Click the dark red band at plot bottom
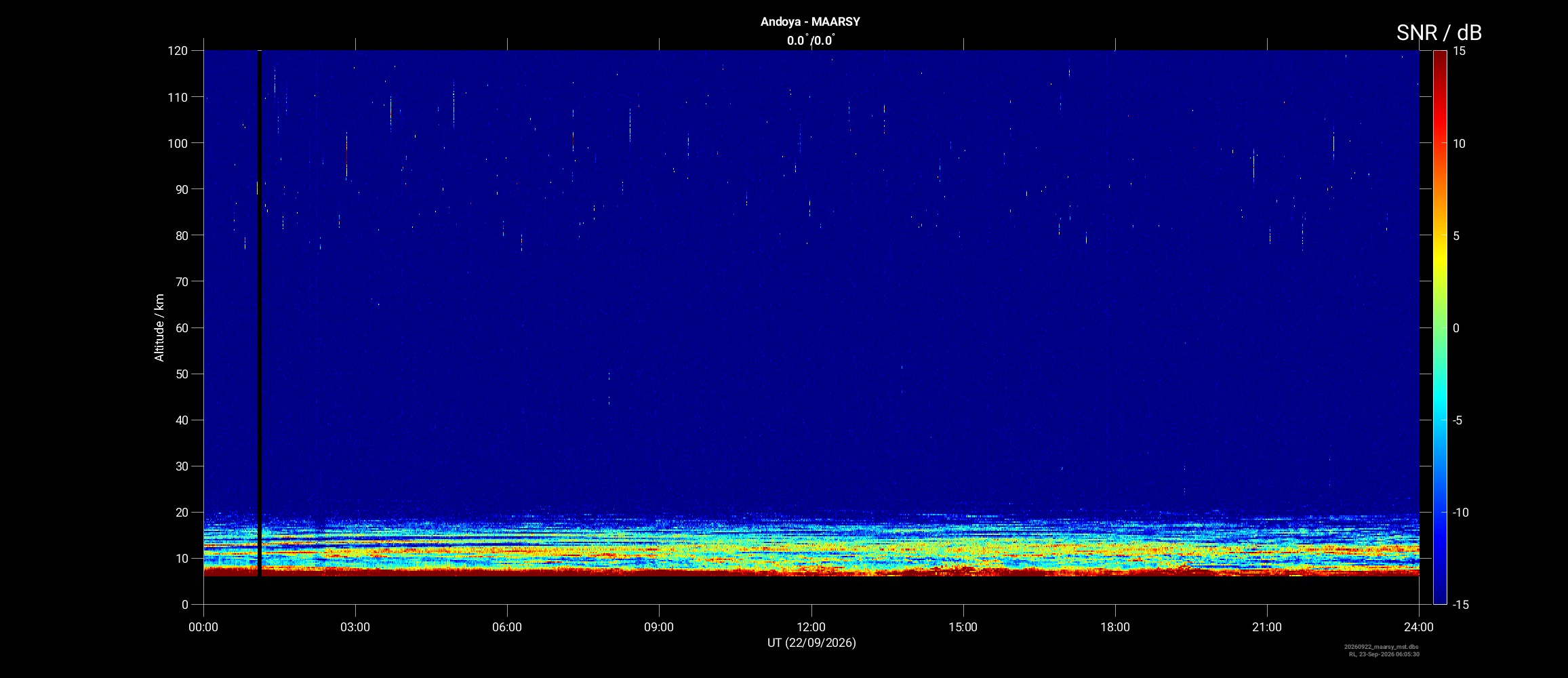The image size is (1568, 678). click(x=811, y=572)
